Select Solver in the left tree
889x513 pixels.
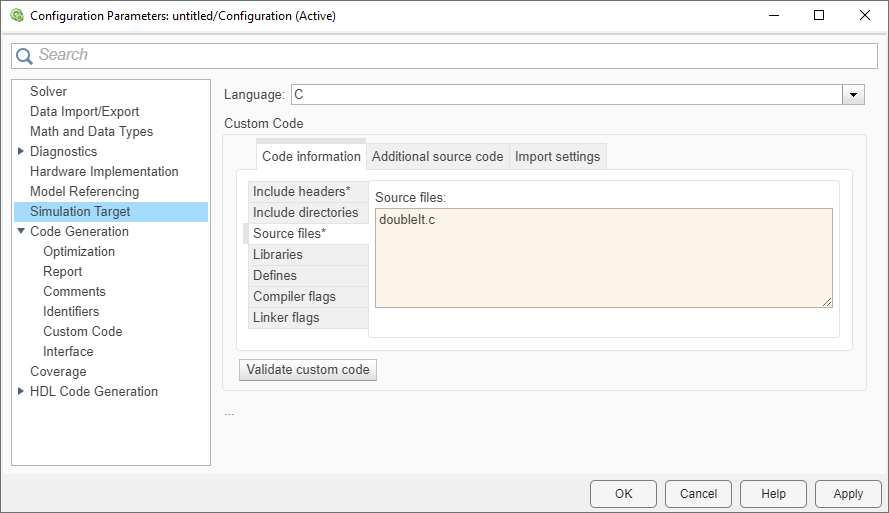48,92
